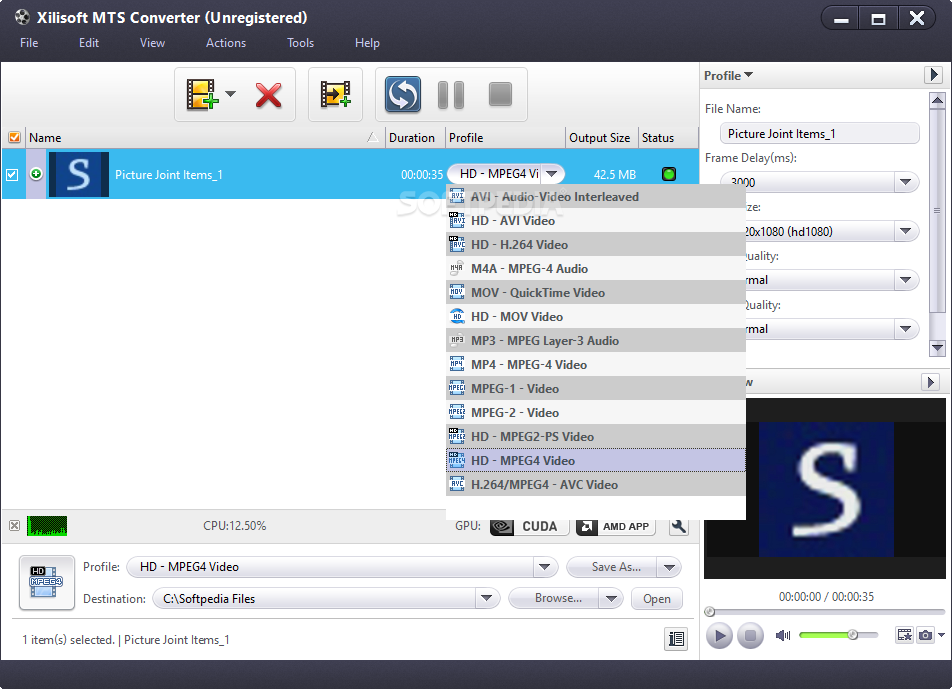The image size is (952, 689).
Task: Click the Add Output Profile icon
Action: (335, 95)
